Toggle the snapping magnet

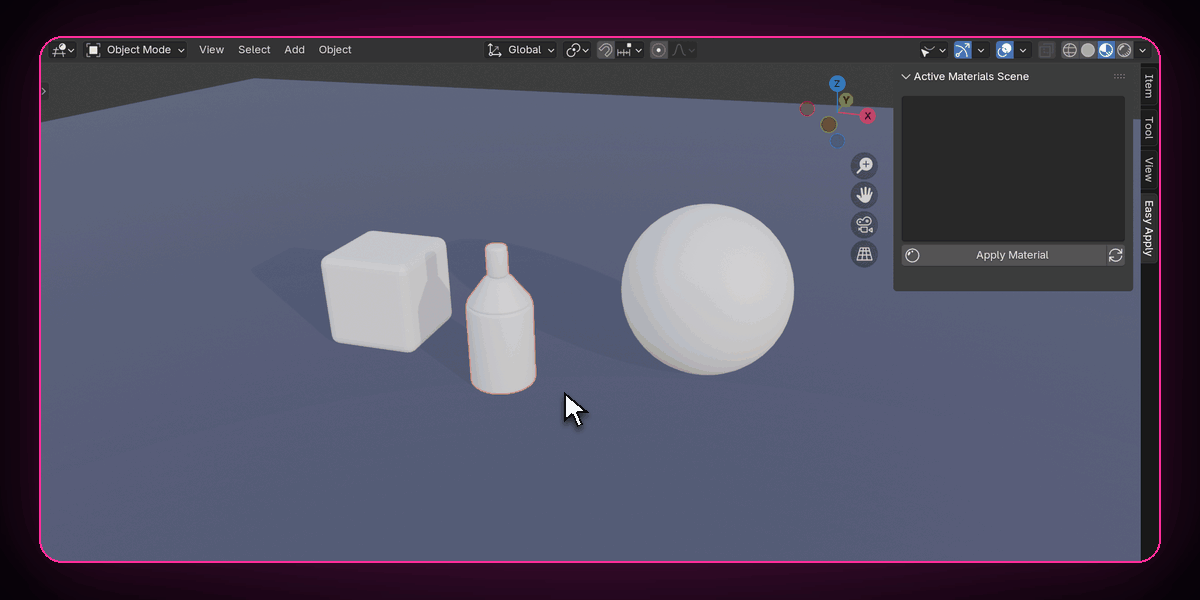pos(605,50)
